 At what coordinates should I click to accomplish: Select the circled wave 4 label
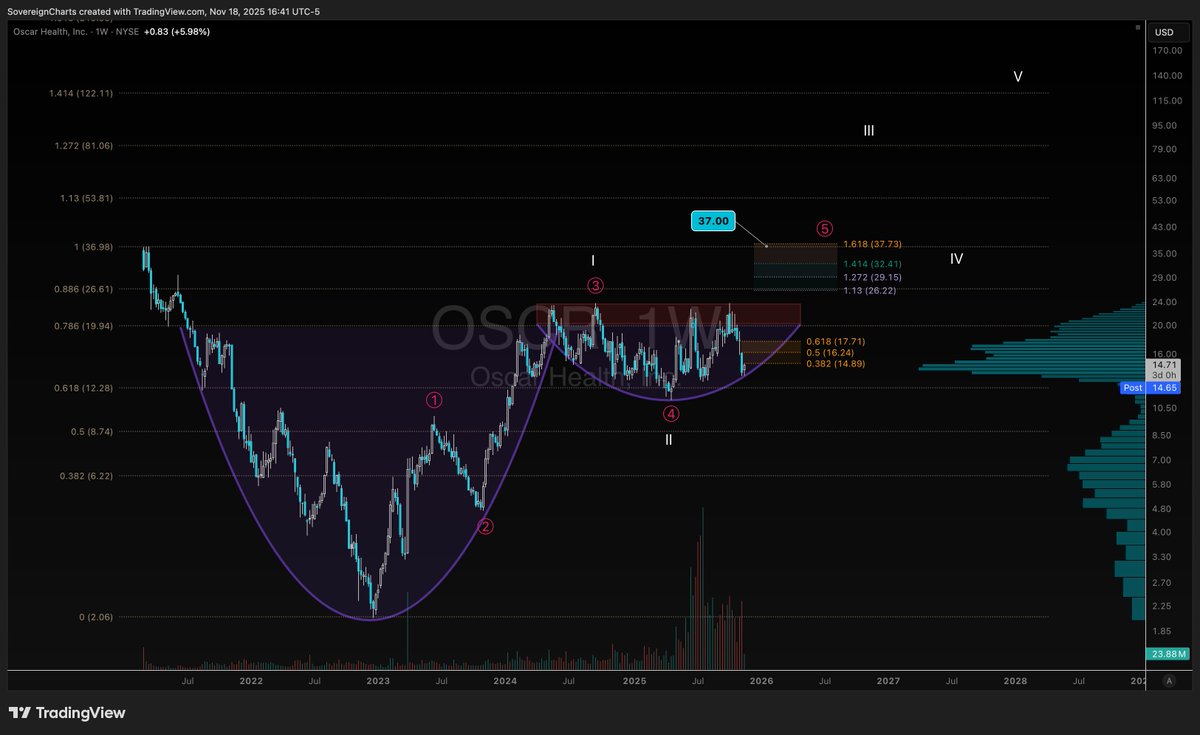671,413
